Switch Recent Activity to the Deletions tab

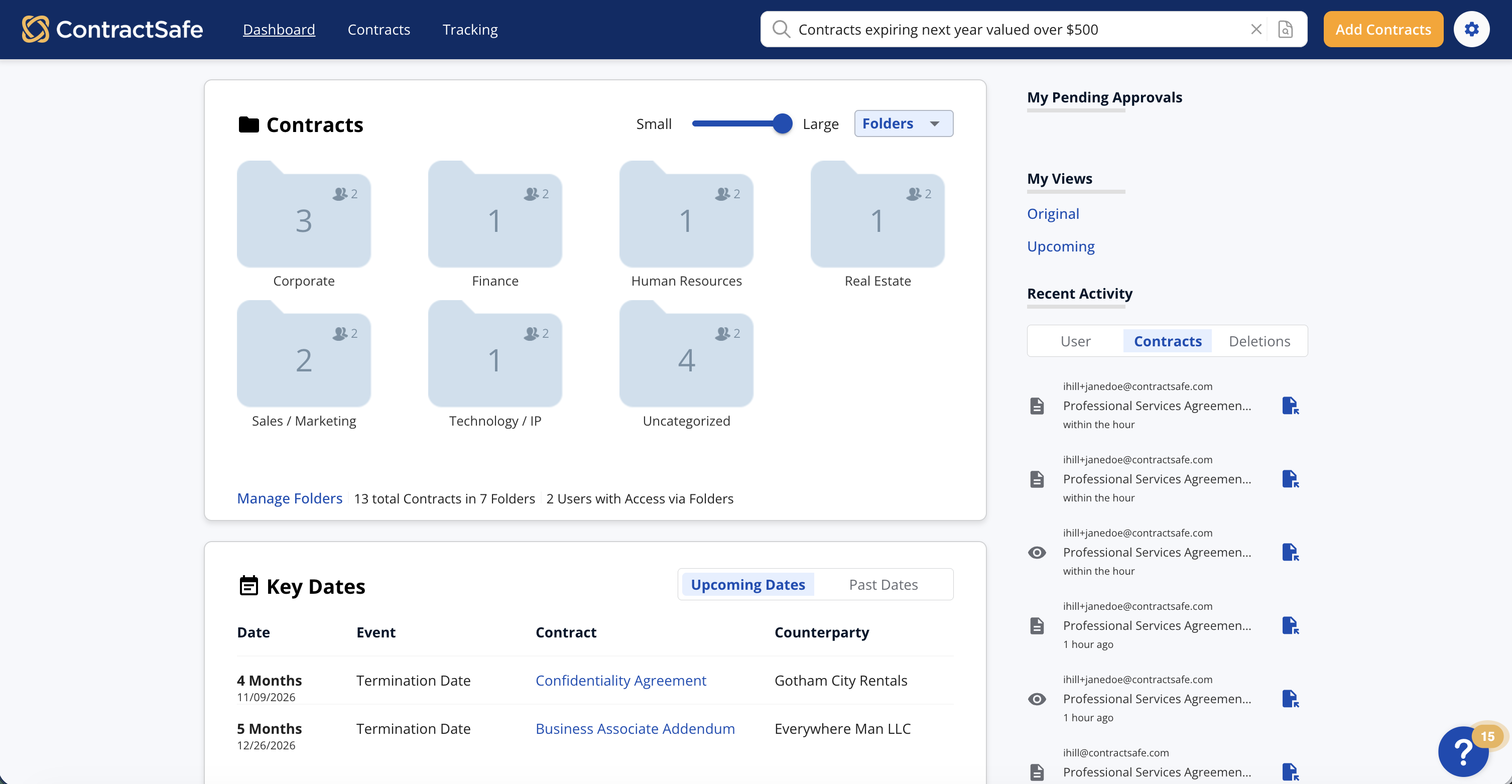[1259, 341]
